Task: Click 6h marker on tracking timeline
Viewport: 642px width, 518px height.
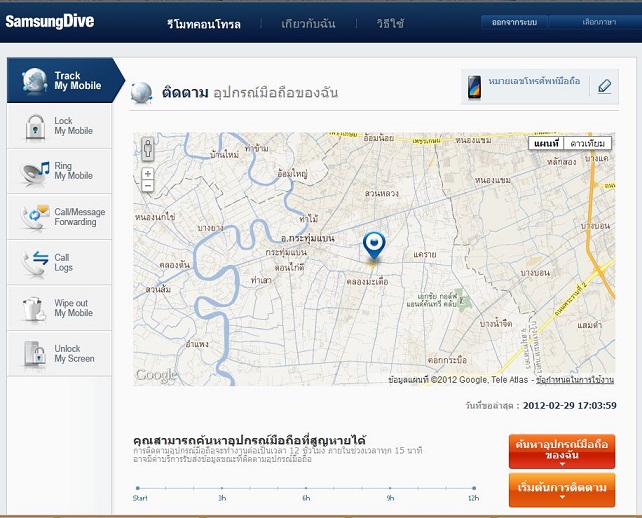Action: (x=306, y=488)
